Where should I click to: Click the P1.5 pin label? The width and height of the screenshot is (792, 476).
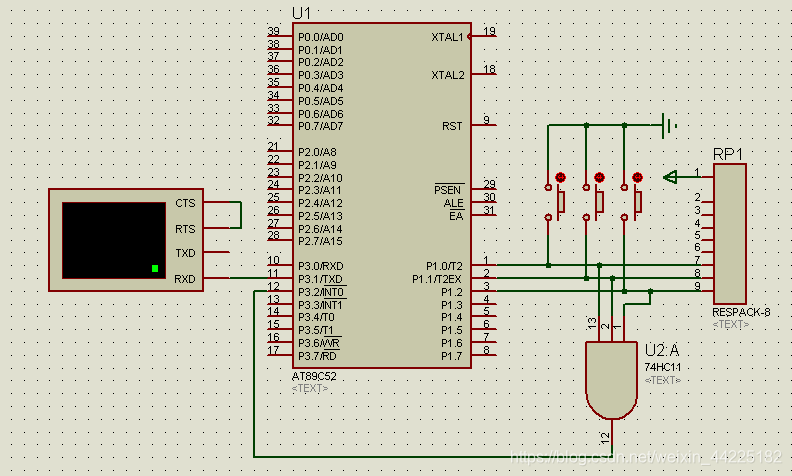452,330
